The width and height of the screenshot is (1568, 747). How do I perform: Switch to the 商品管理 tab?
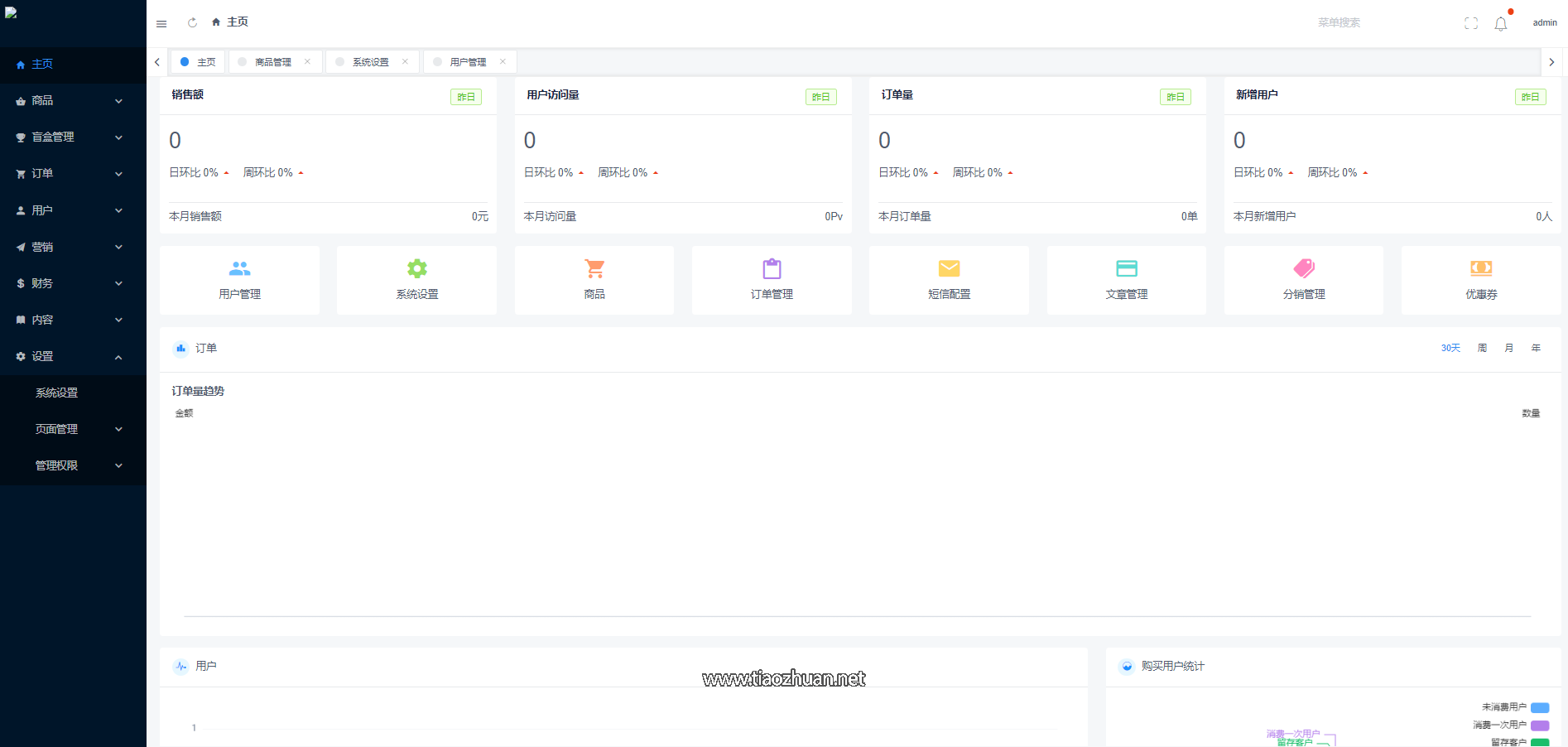(272, 62)
